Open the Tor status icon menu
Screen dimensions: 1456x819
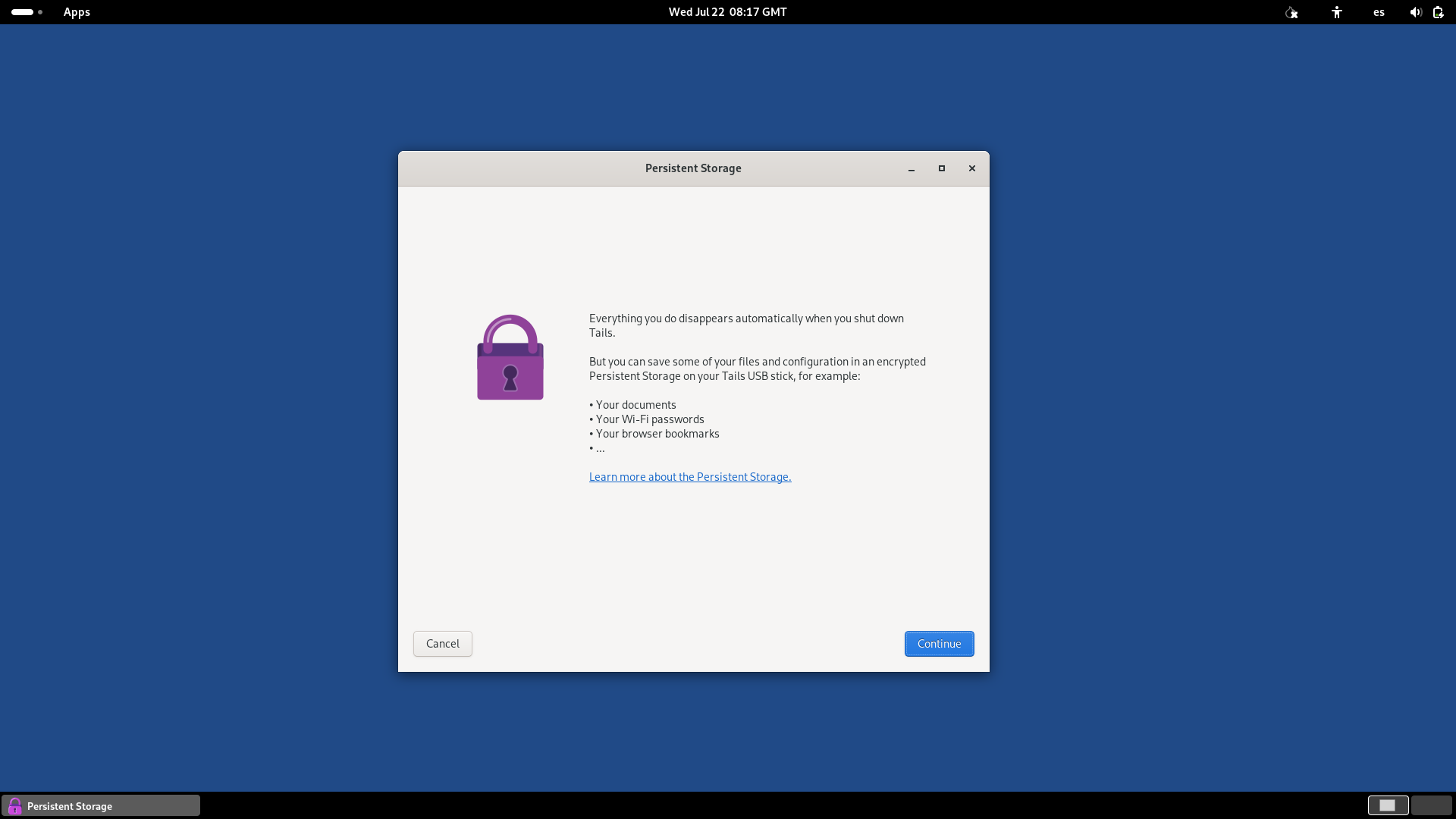coord(1291,12)
